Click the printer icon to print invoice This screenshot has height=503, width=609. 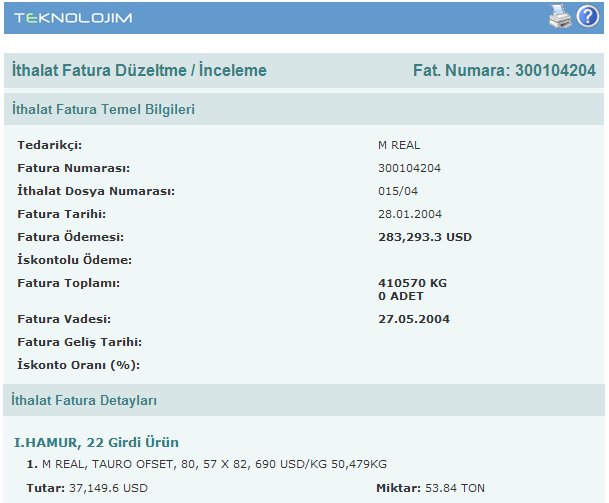561,16
